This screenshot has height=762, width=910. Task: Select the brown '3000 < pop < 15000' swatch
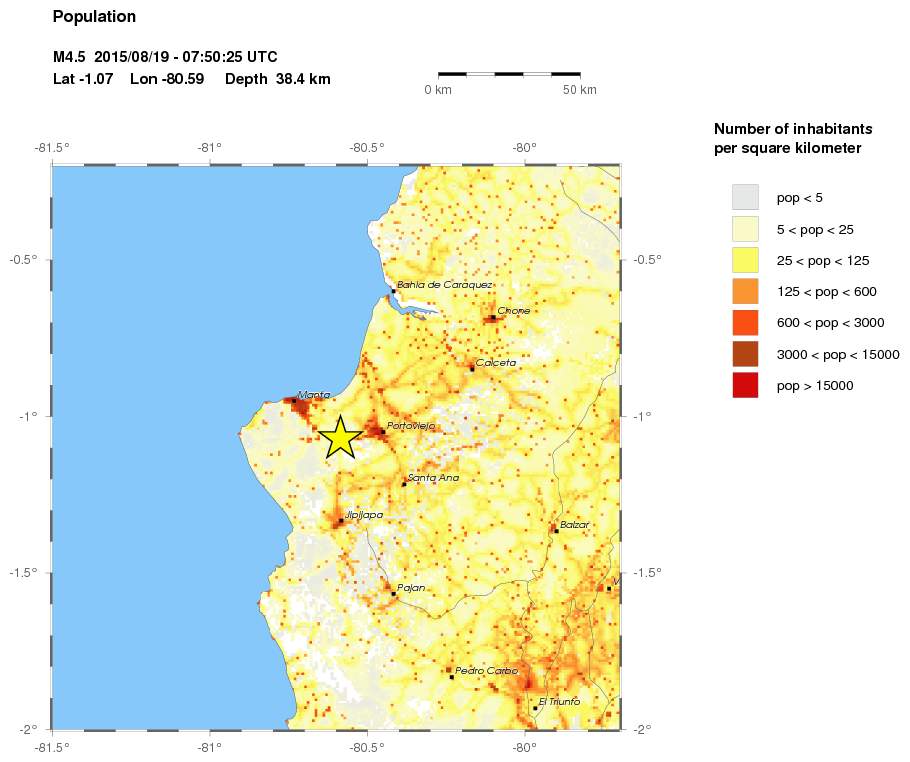point(745,354)
